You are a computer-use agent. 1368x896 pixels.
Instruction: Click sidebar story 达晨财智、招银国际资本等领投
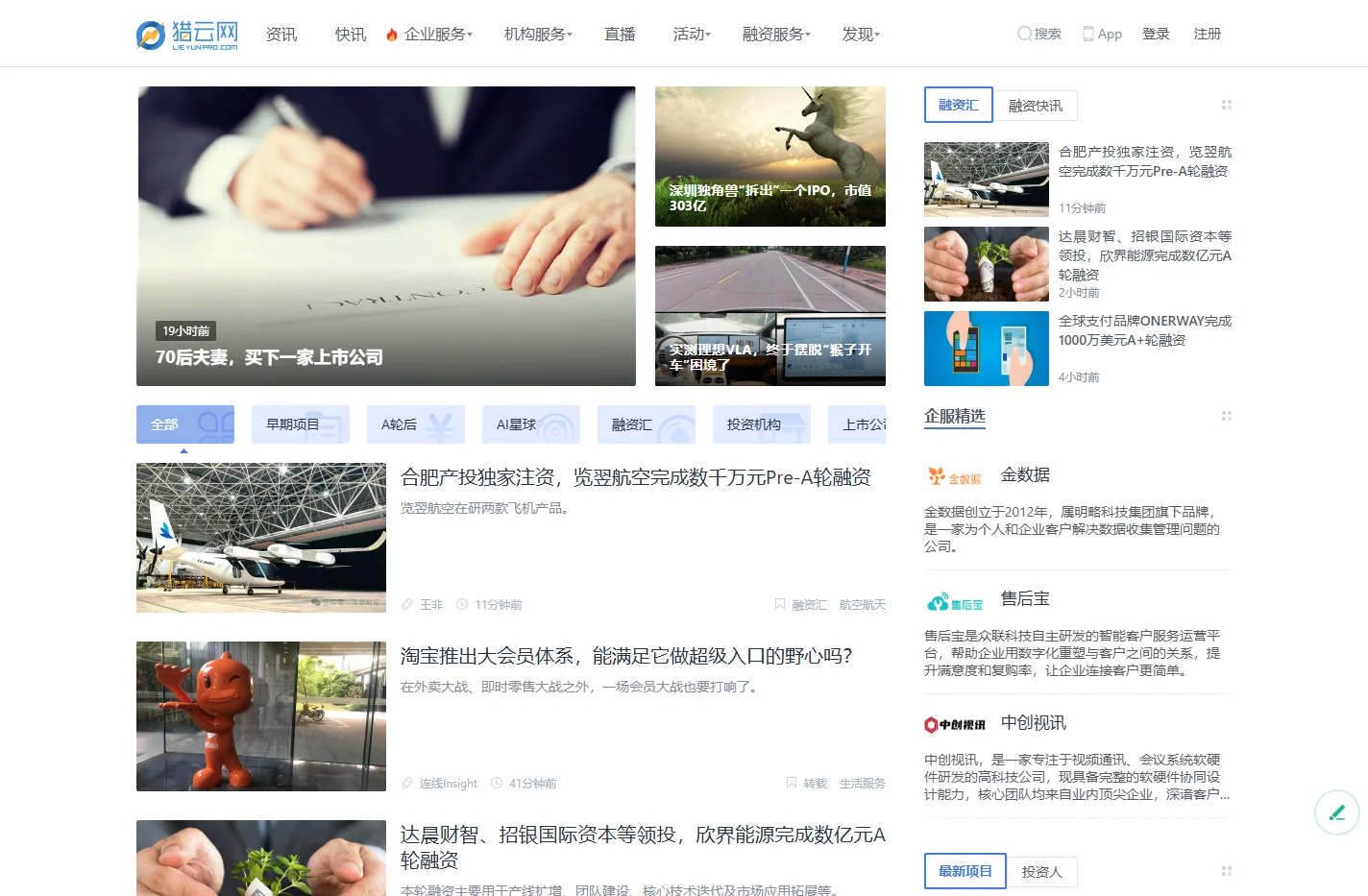(x=1145, y=254)
